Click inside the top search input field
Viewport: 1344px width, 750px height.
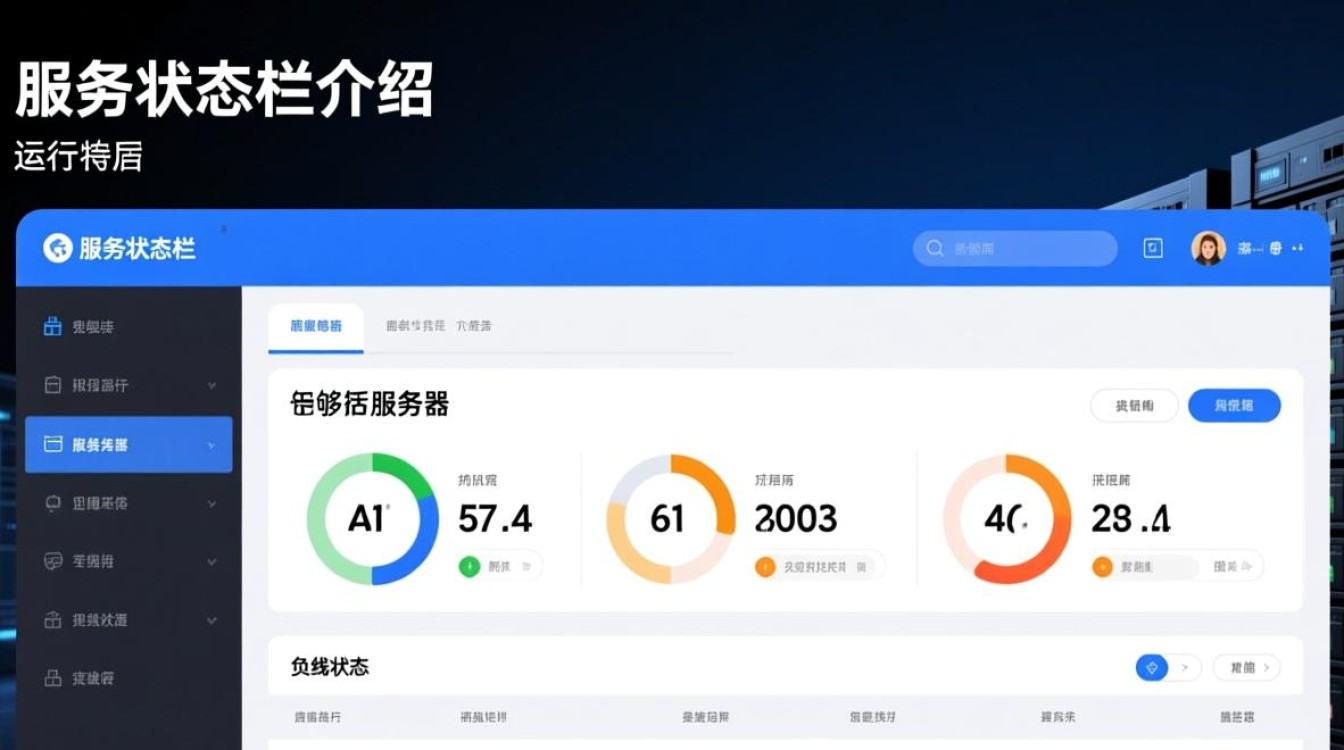[1014, 247]
